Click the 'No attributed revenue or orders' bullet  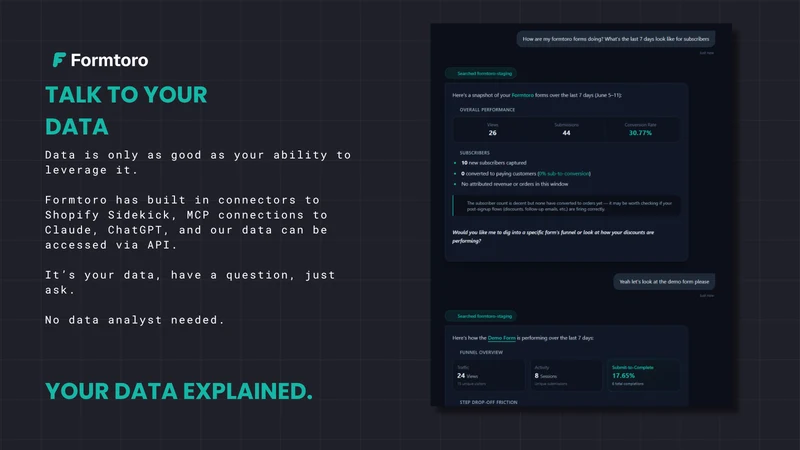[514, 184]
